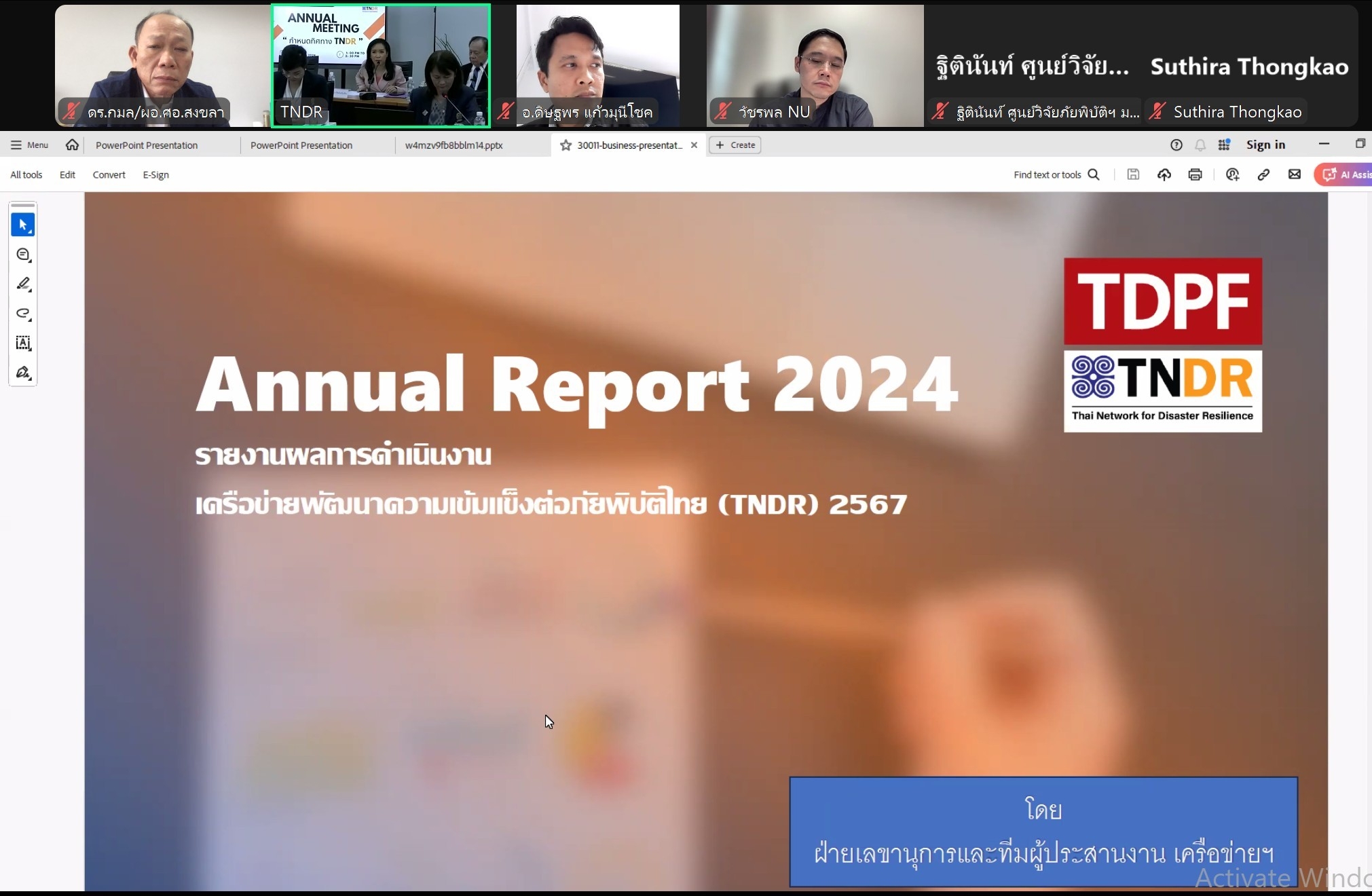Open the fill and sign tool
Screen dimensions: 1372x896
pos(22,373)
